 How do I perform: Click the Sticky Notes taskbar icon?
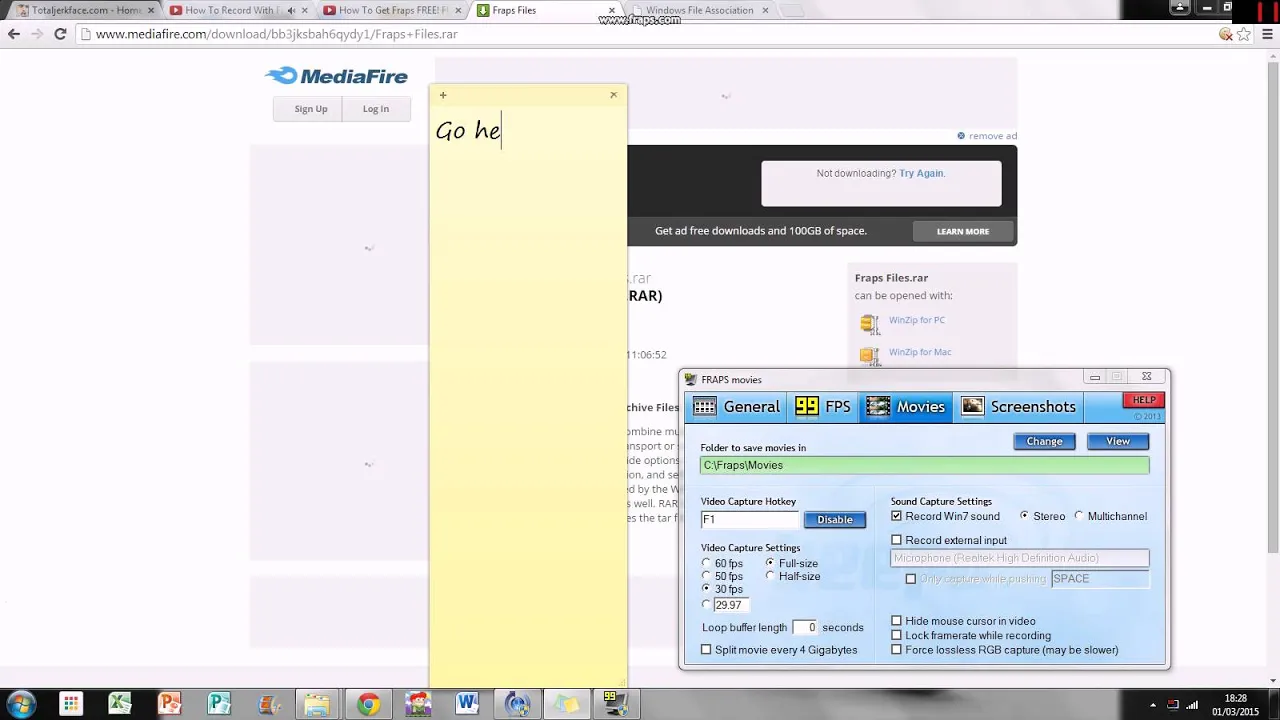[x=566, y=704]
